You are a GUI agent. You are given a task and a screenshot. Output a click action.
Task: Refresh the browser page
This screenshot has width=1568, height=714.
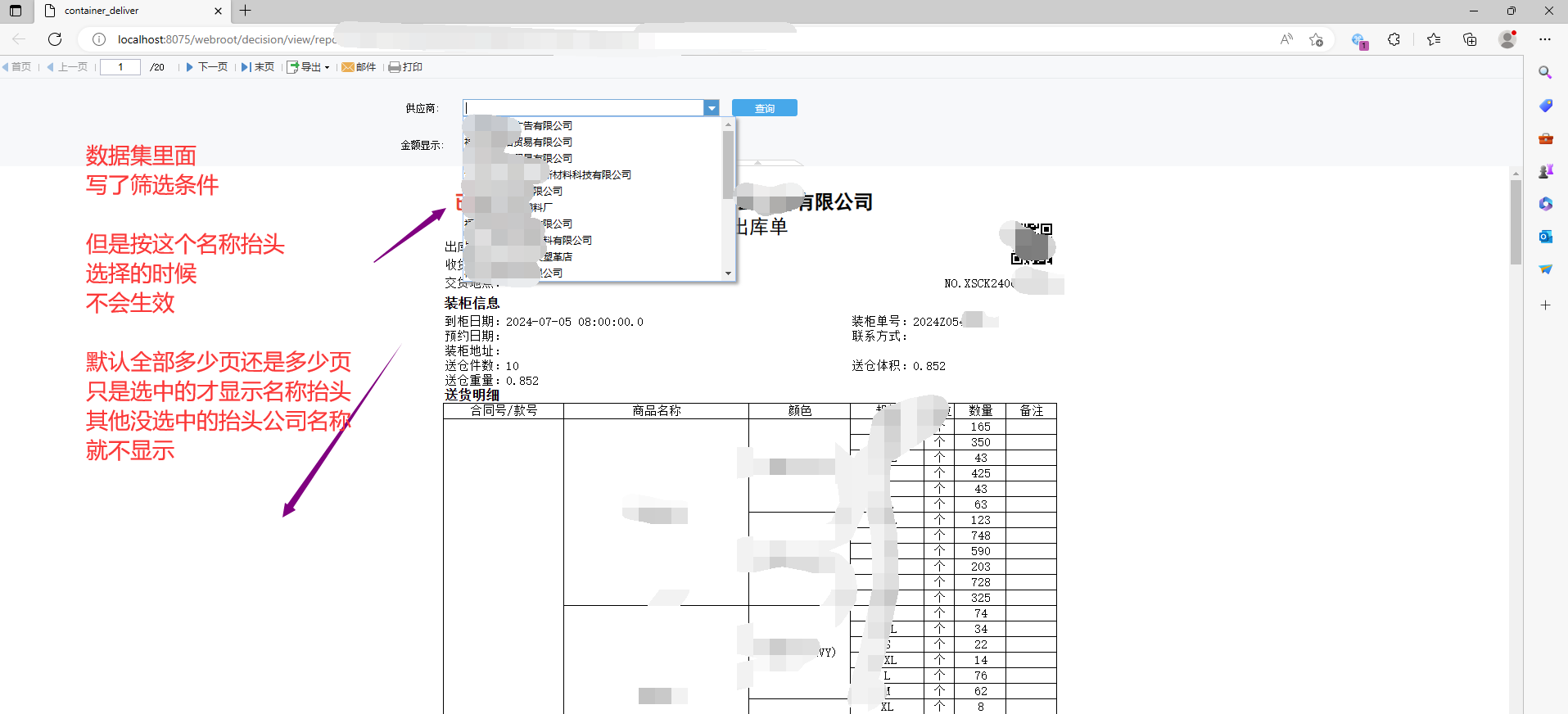coord(55,39)
